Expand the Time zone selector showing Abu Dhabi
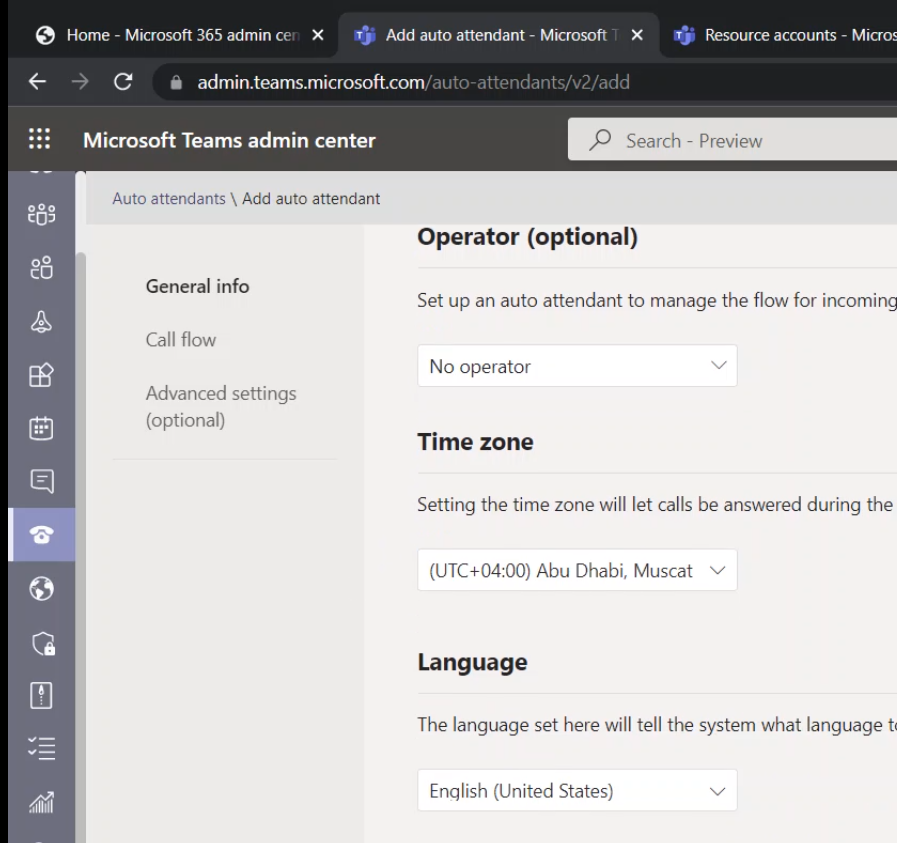The width and height of the screenshot is (897, 843). (x=577, y=570)
